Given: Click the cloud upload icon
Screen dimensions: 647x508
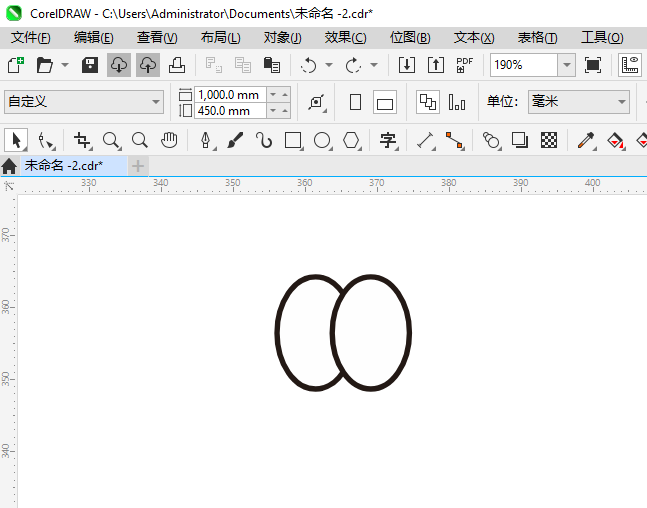Looking at the screenshot, I should click(148, 65).
